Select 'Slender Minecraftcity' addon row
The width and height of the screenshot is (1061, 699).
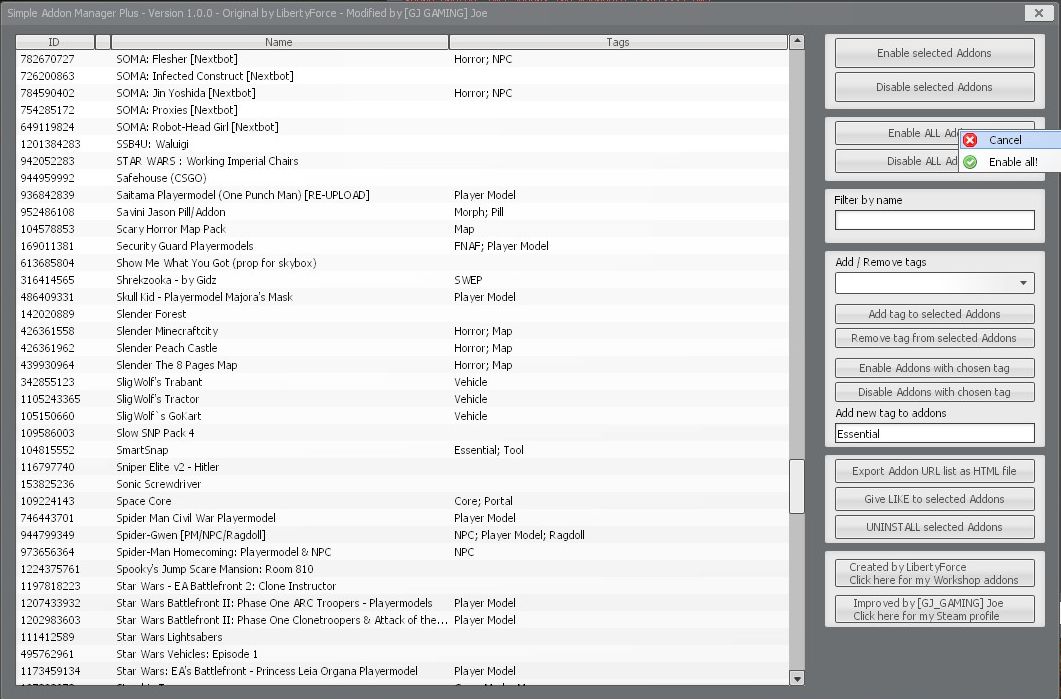tap(402, 331)
